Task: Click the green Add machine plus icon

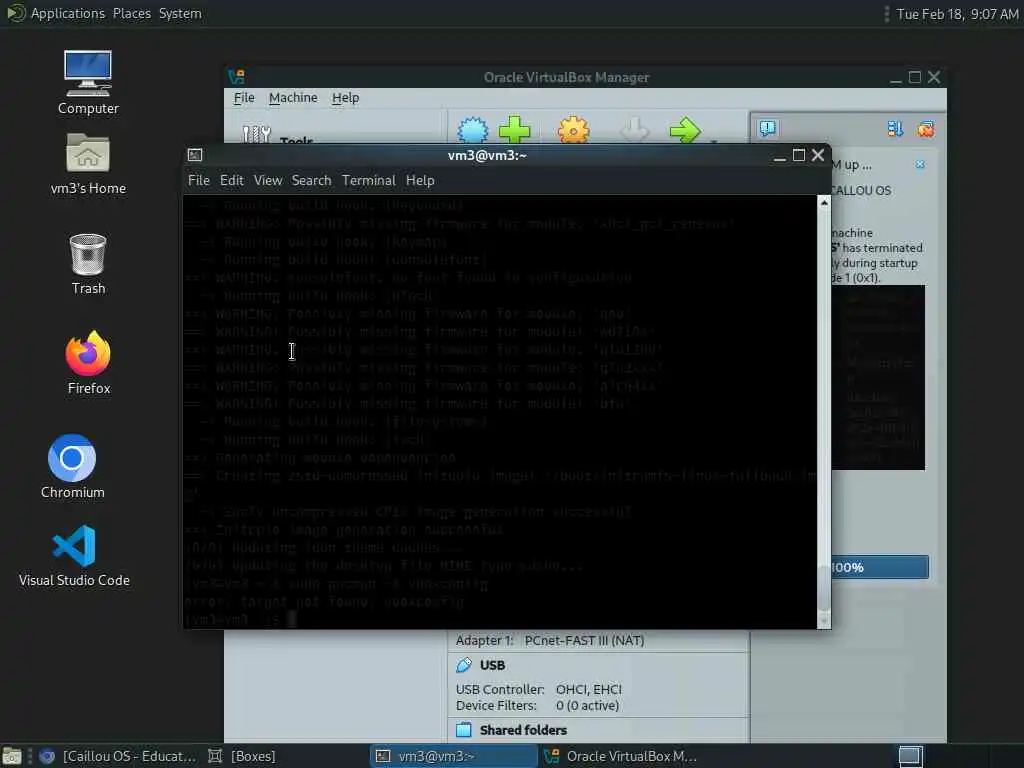Action: point(515,129)
